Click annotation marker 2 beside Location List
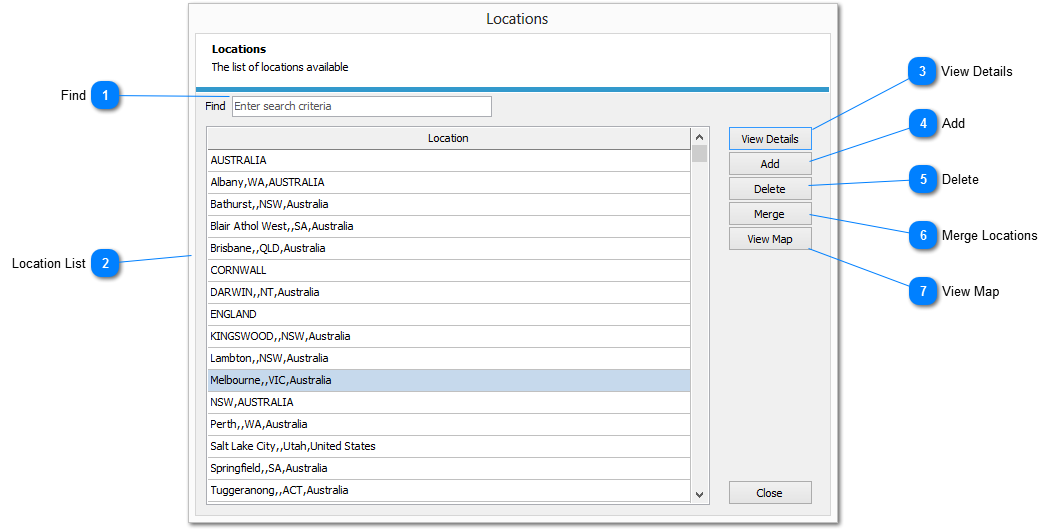Screen dimensions: 1054x531 [x=105, y=264]
